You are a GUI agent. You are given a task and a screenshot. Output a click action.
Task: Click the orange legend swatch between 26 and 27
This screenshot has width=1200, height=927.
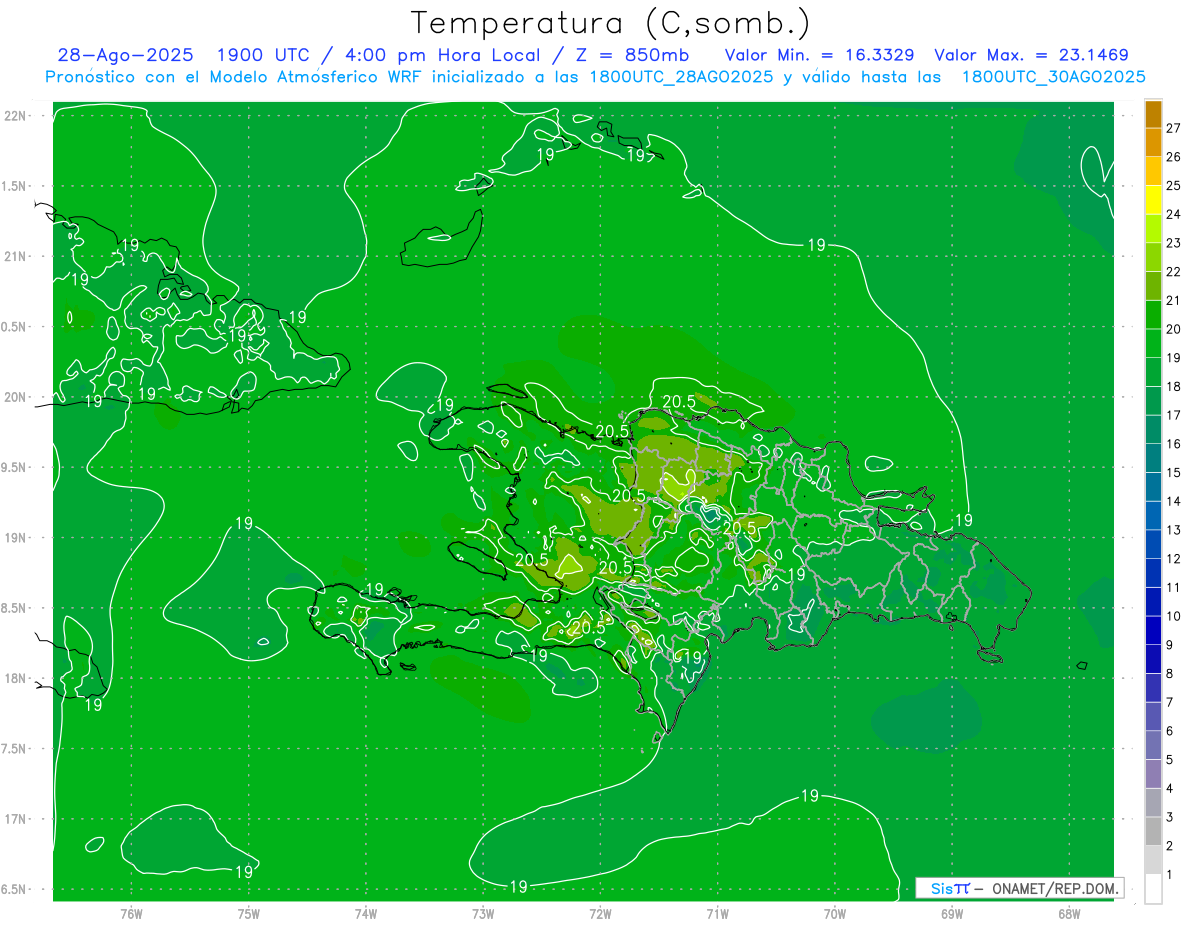pos(1153,143)
